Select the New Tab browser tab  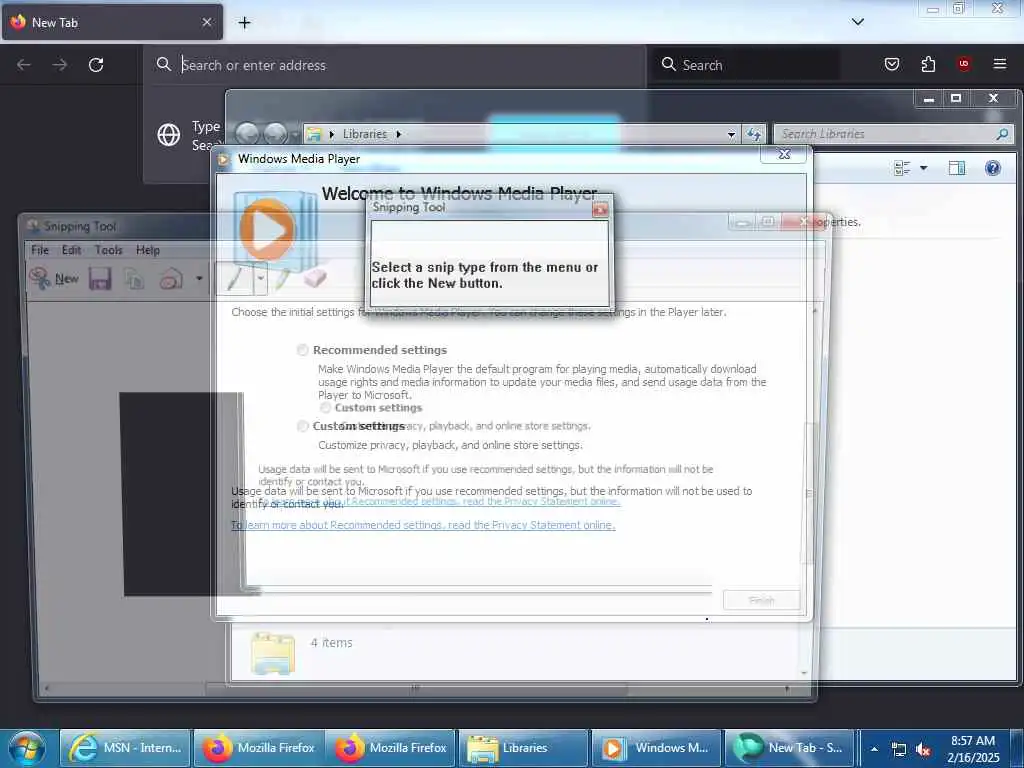pos(112,22)
